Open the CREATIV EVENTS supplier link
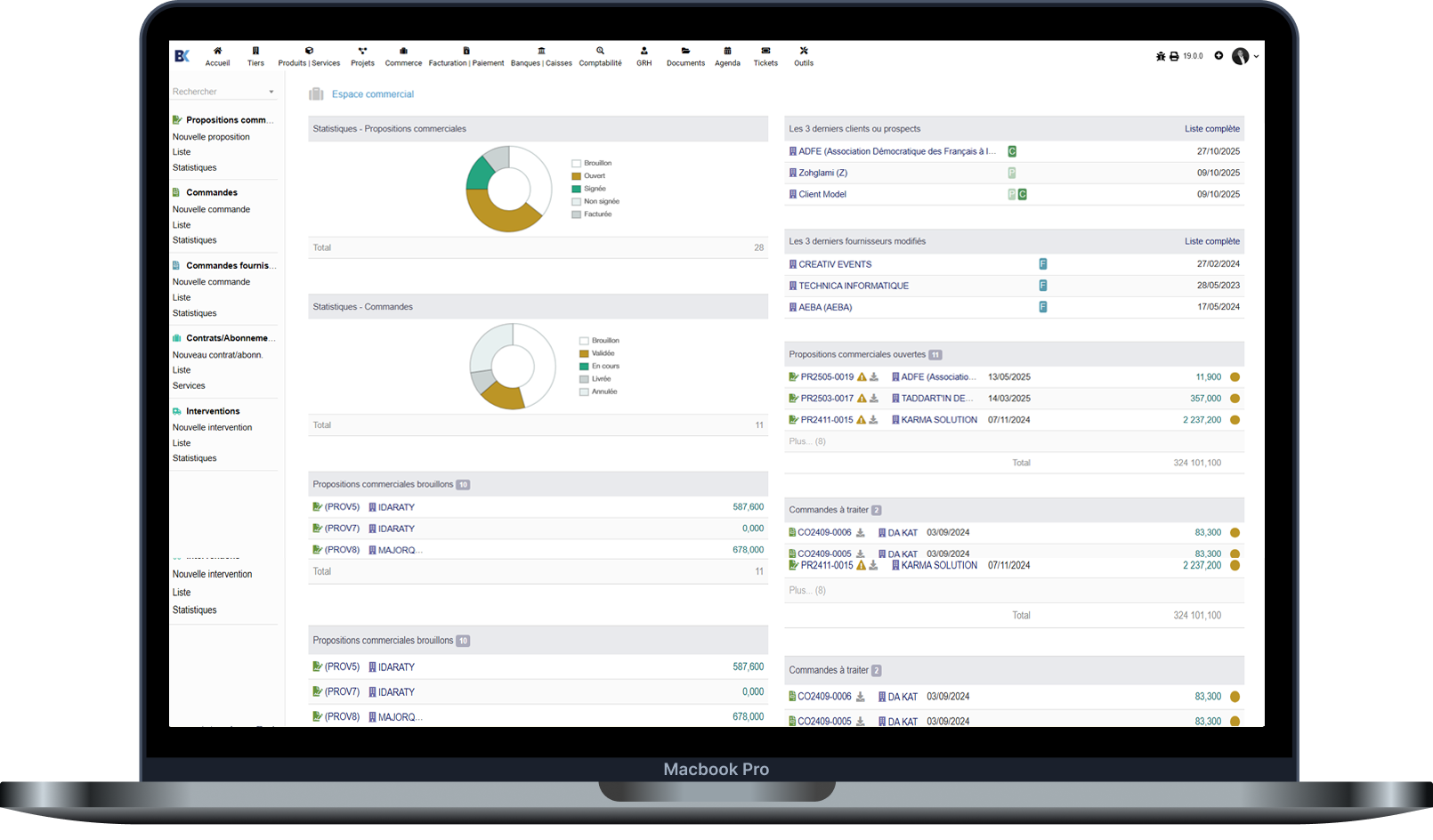 coord(835,264)
